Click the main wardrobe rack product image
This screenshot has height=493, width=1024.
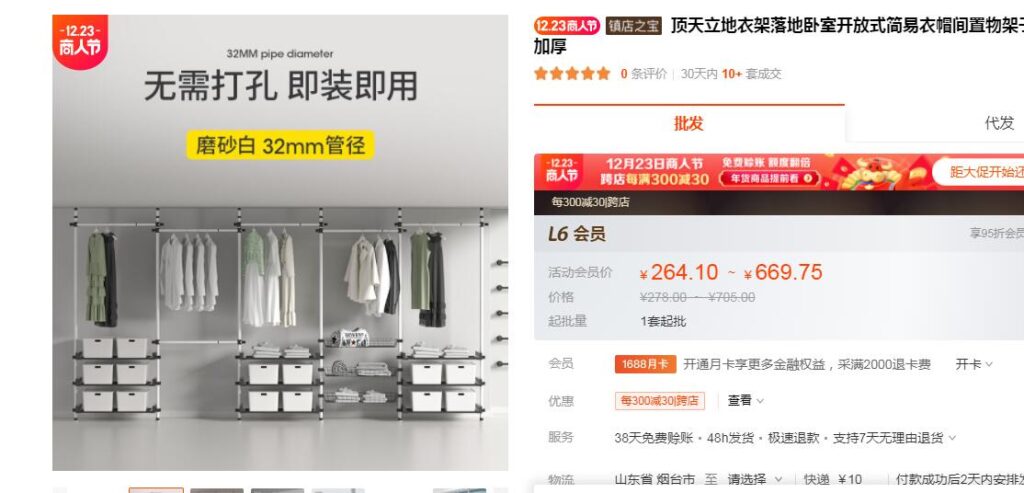click(280, 242)
